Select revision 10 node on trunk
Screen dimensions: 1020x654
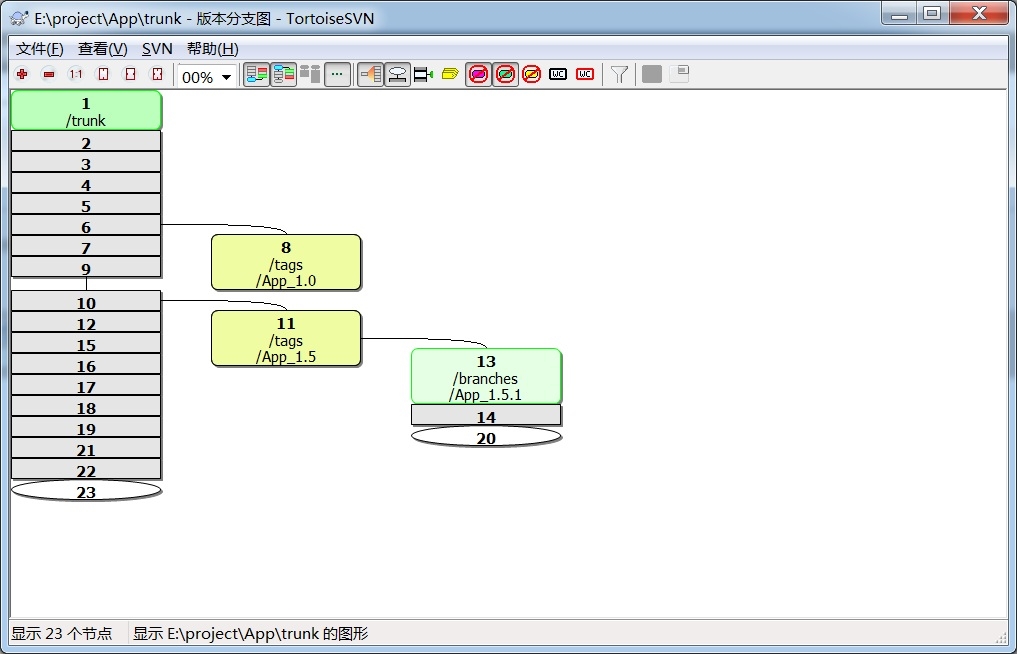click(x=86, y=301)
